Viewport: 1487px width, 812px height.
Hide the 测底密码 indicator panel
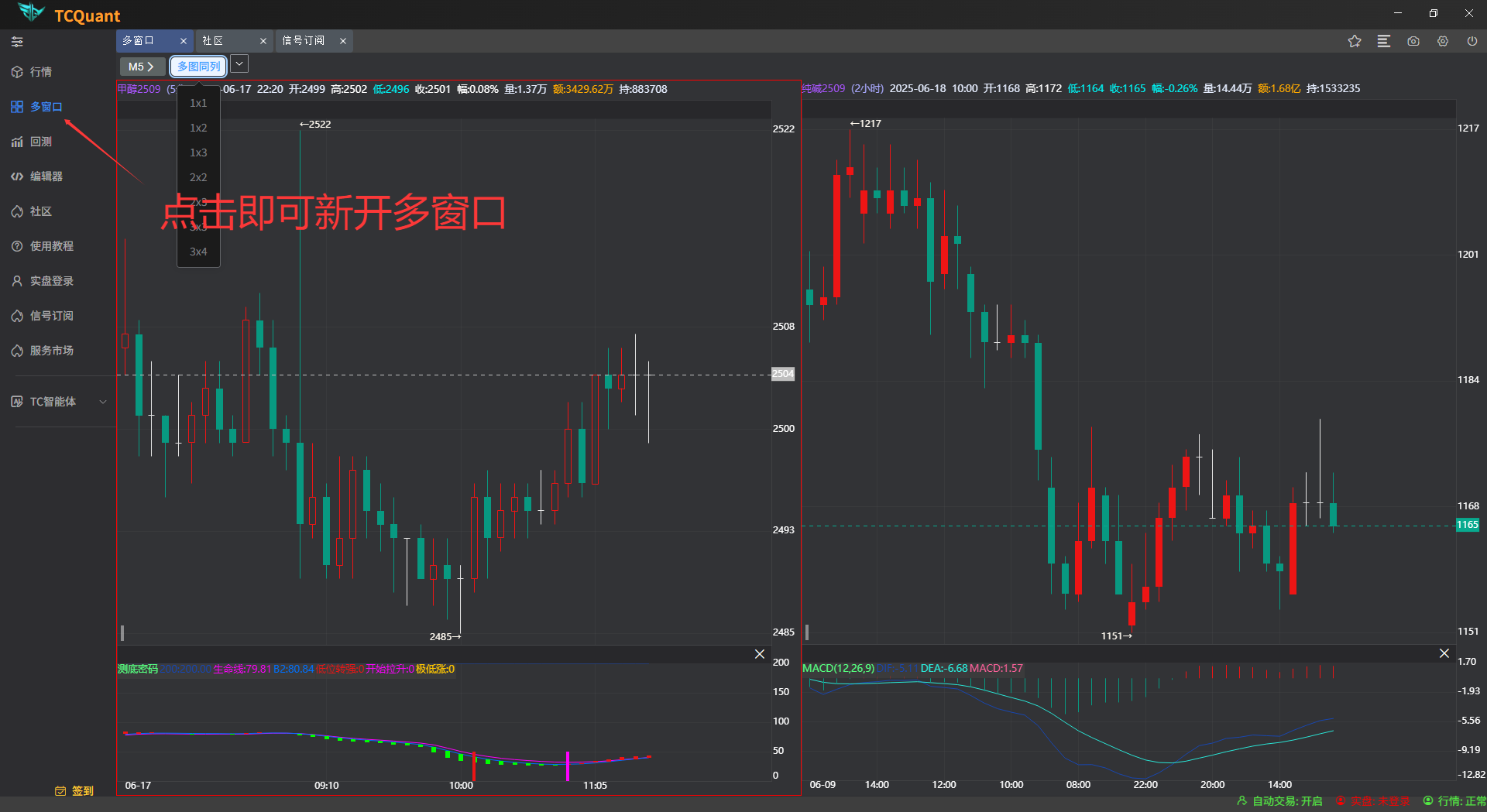pos(759,653)
